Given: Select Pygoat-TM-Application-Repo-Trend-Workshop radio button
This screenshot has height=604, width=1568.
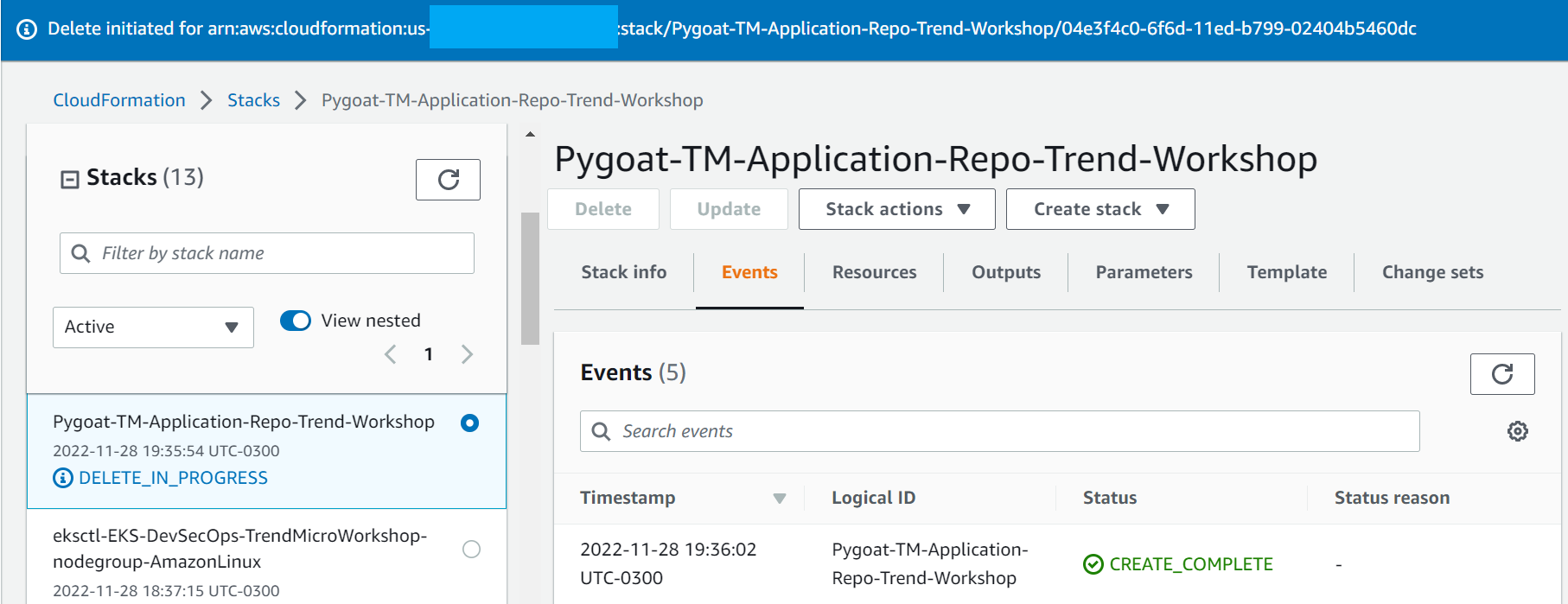Looking at the screenshot, I should tap(469, 423).
